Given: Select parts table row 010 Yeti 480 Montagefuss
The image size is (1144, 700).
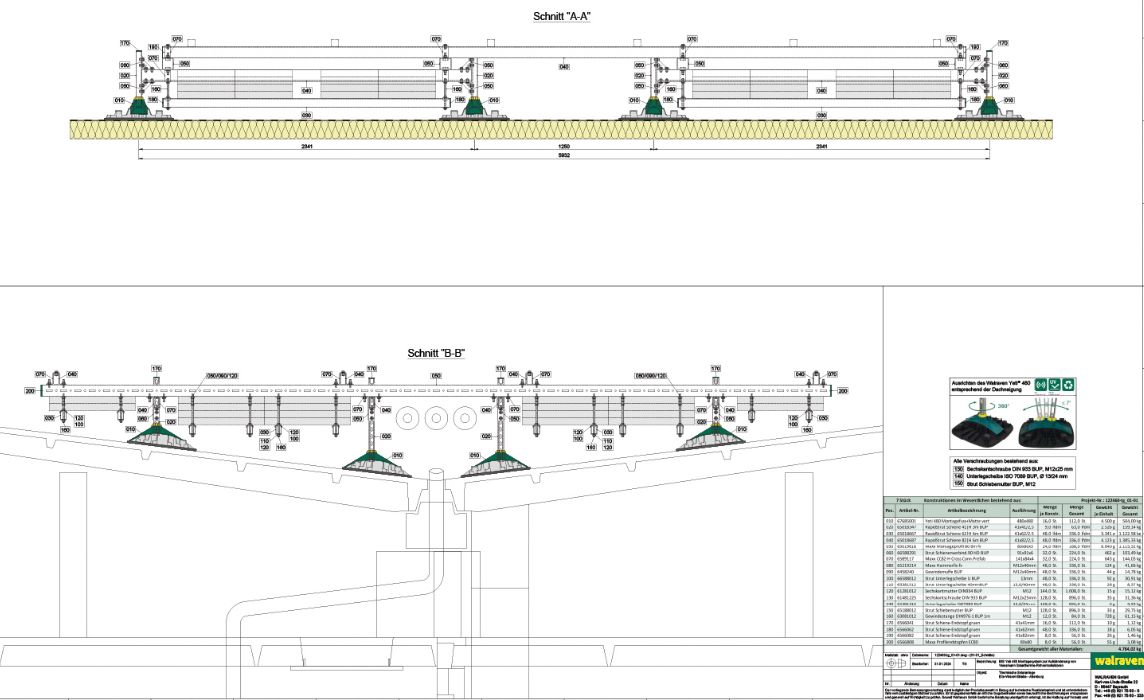Looking at the screenshot, I should [x=1013, y=521].
